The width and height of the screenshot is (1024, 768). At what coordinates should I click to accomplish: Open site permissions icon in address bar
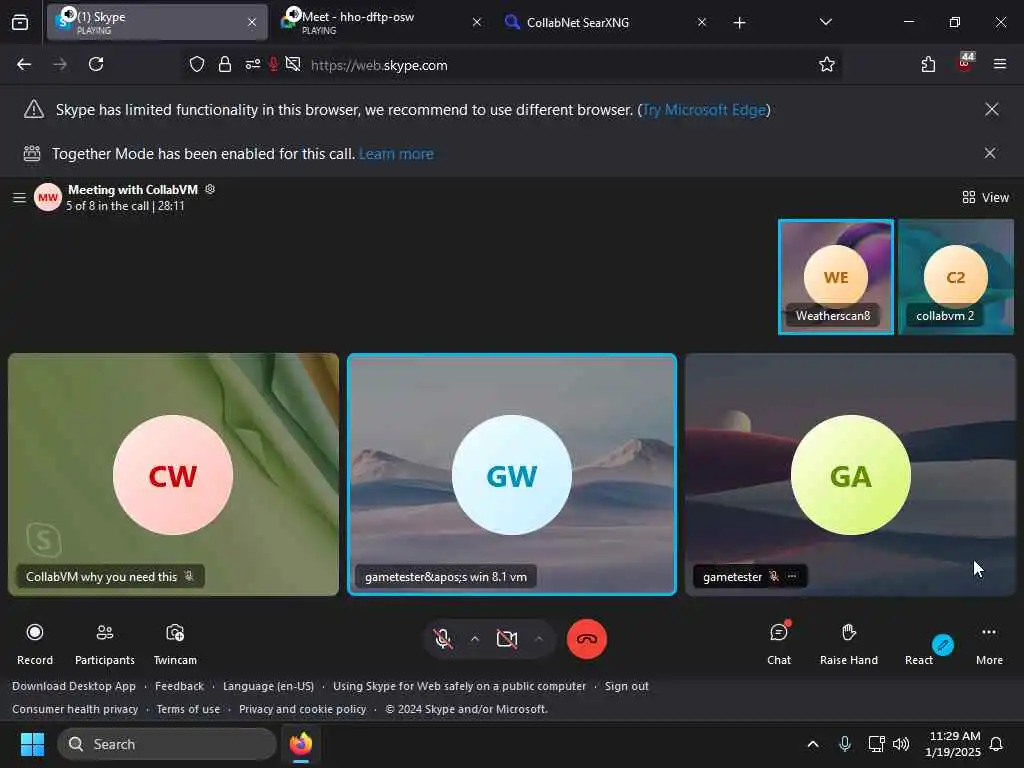[253, 64]
